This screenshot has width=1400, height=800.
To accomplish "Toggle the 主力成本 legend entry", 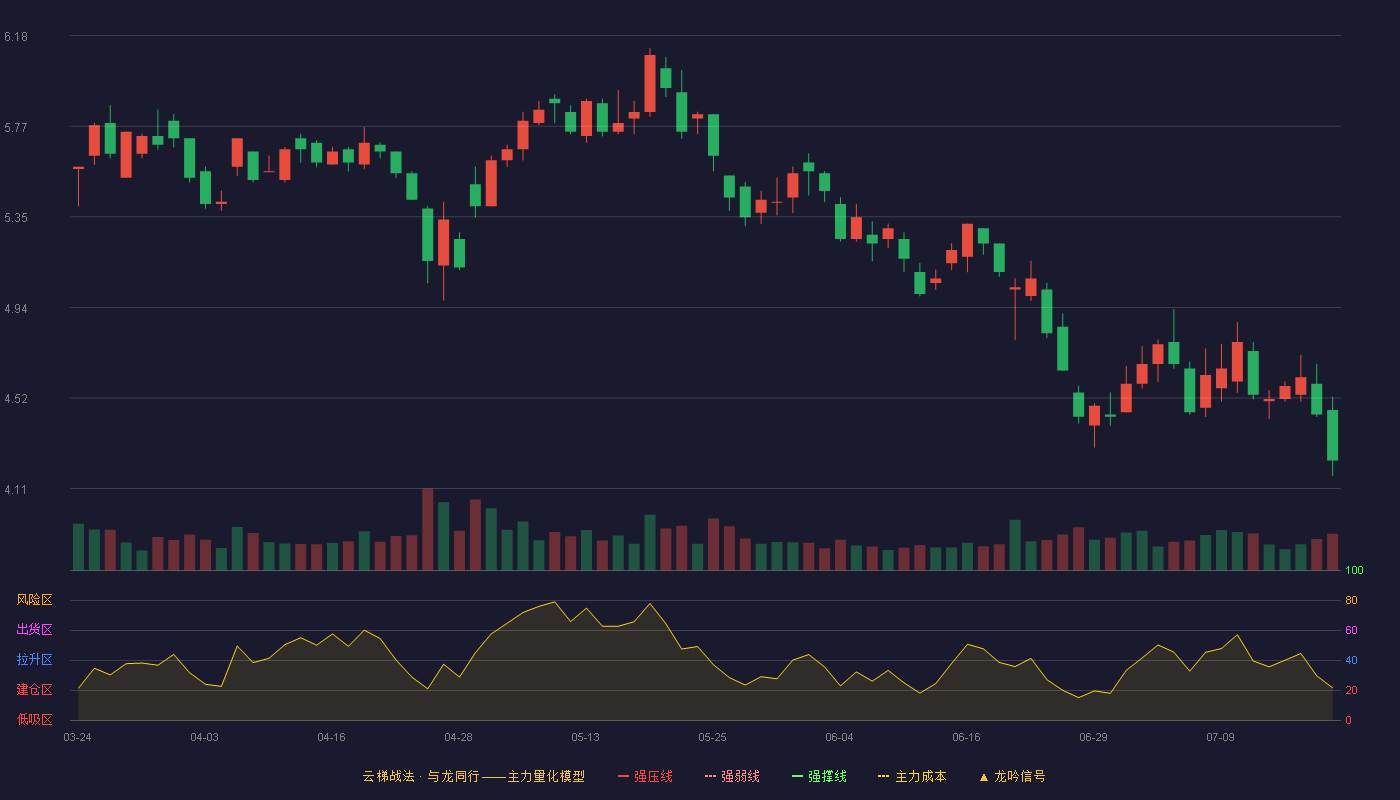I will pyautogui.click(x=912, y=776).
